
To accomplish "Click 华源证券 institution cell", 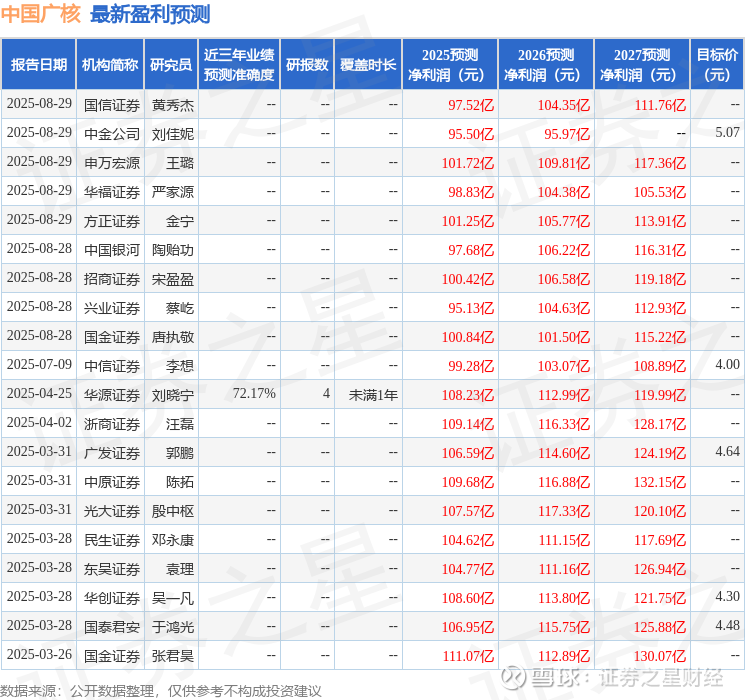I will (x=112, y=395).
